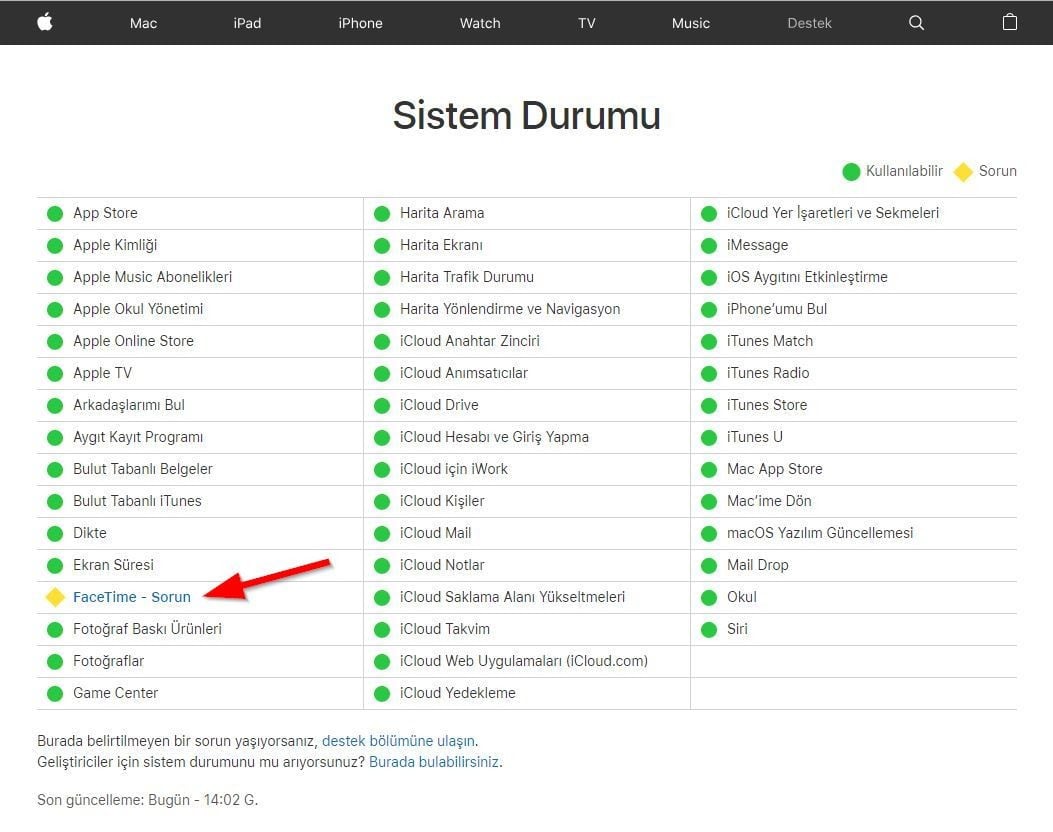1053x832 pixels.
Task: Open the shopping bag icon
Action: click(1010, 22)
